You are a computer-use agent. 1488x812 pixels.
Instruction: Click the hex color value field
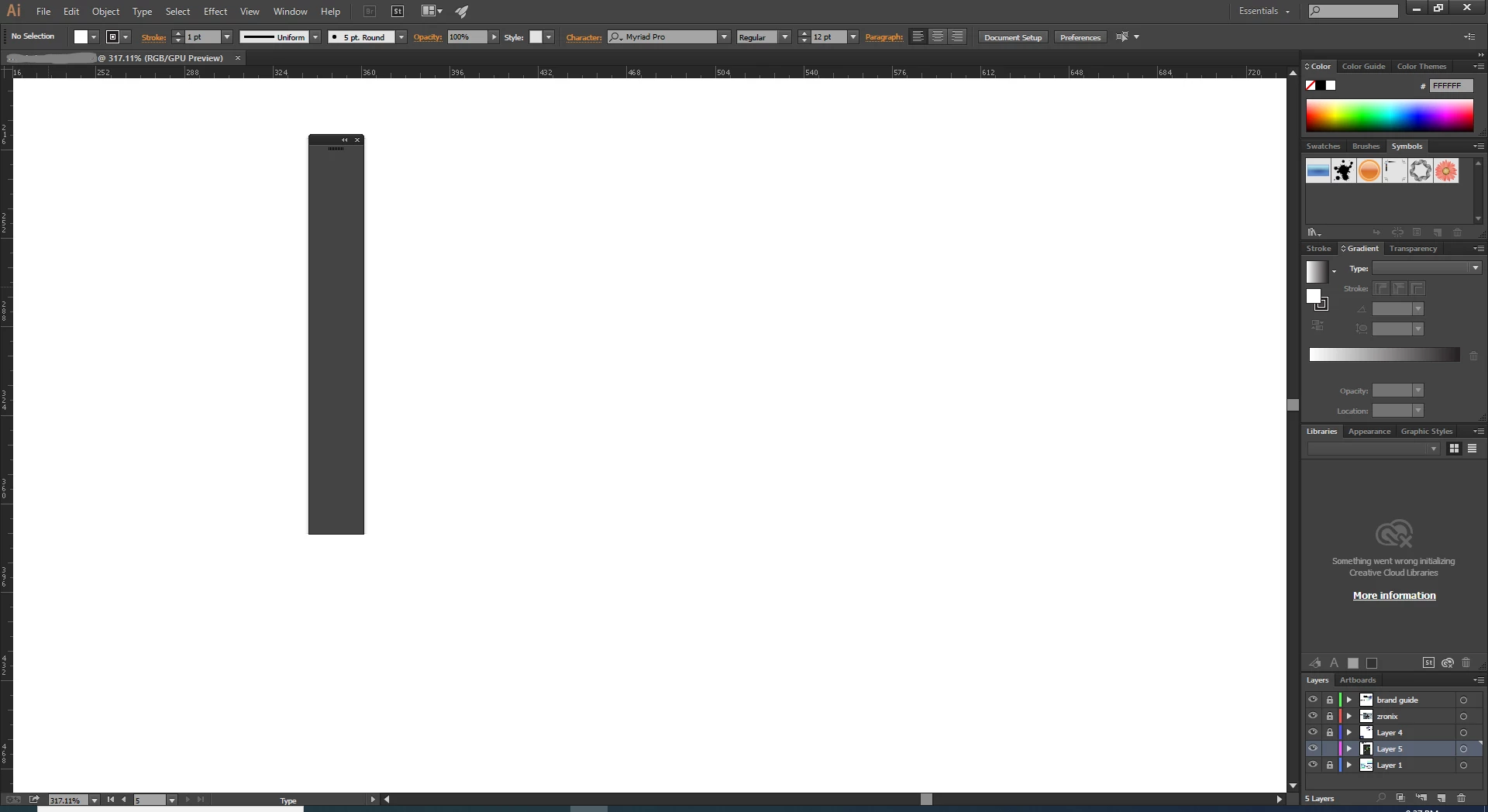(1451, 86)
